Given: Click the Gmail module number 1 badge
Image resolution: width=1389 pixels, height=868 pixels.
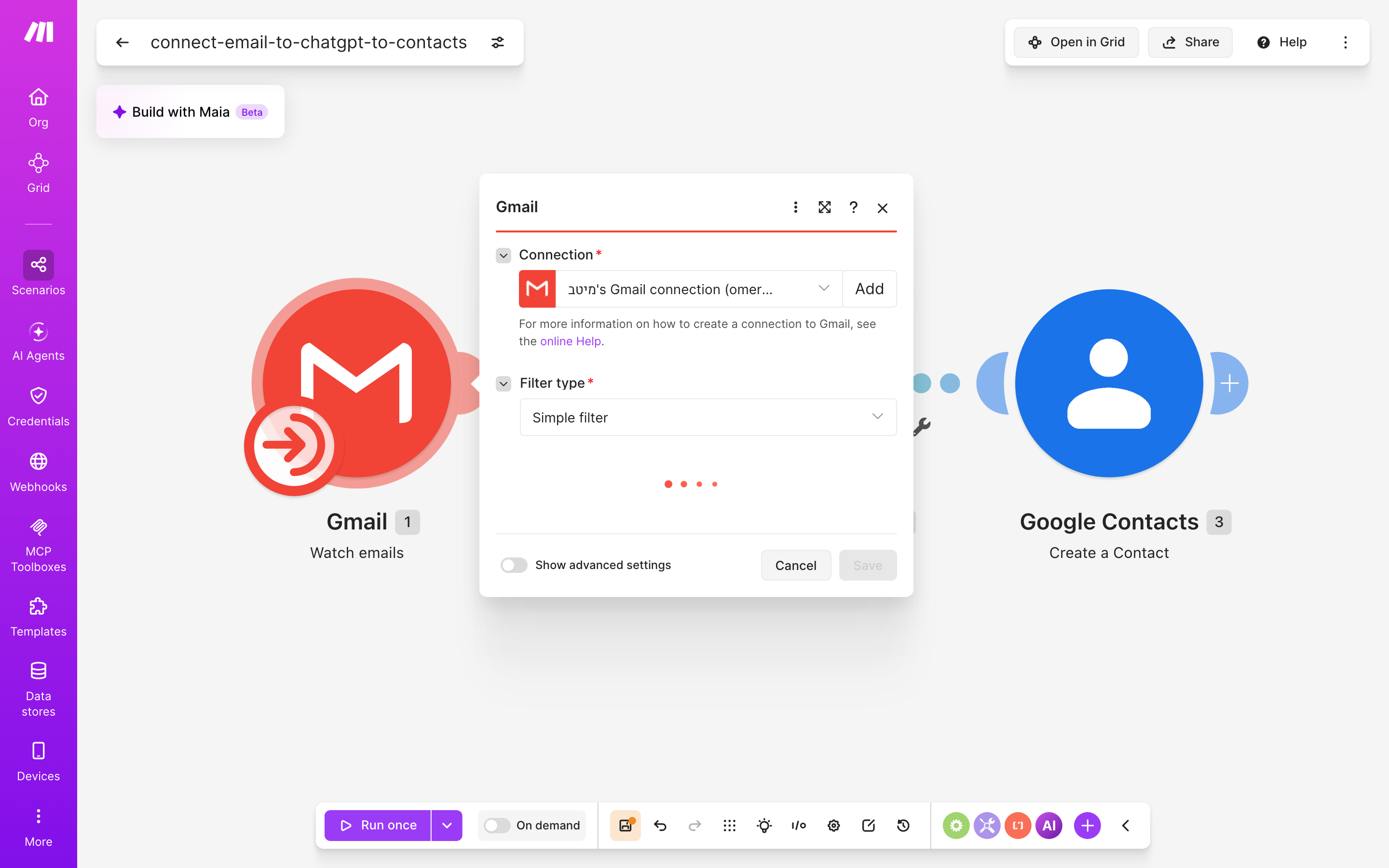Looking at the screenshot, I should click(408, 522).
